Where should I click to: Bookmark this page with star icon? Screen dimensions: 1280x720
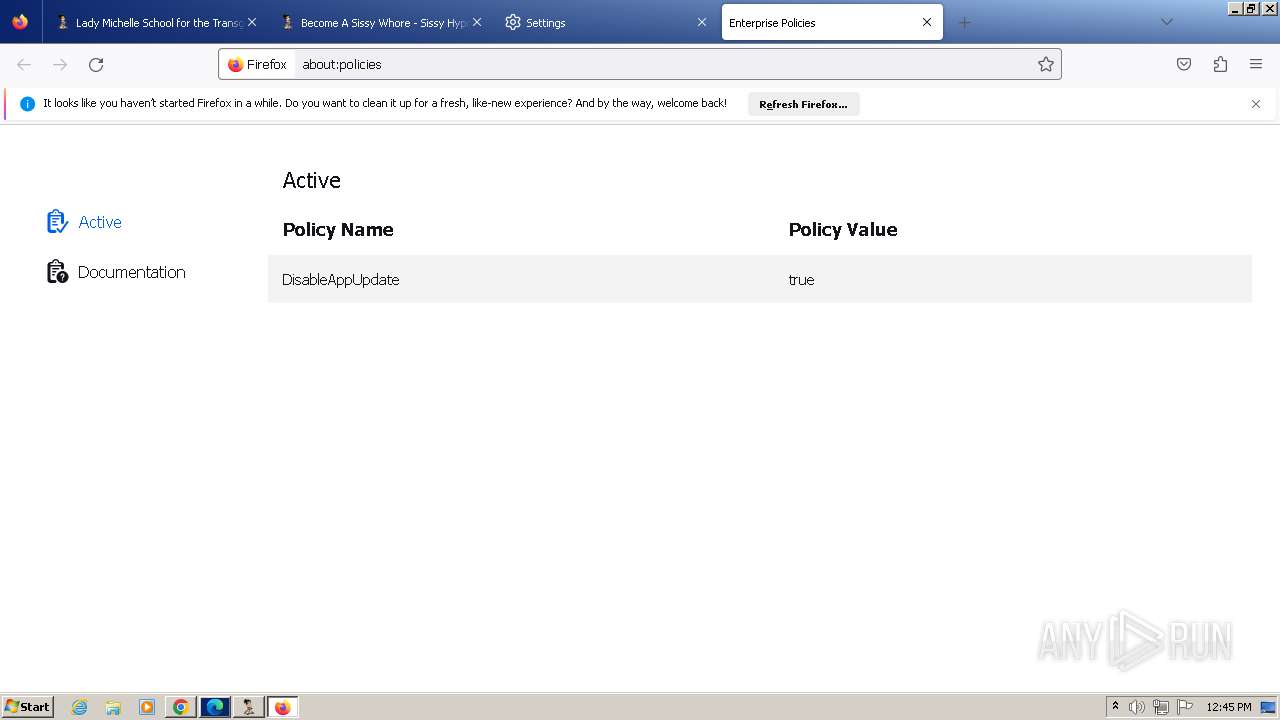coord(1046,64)
